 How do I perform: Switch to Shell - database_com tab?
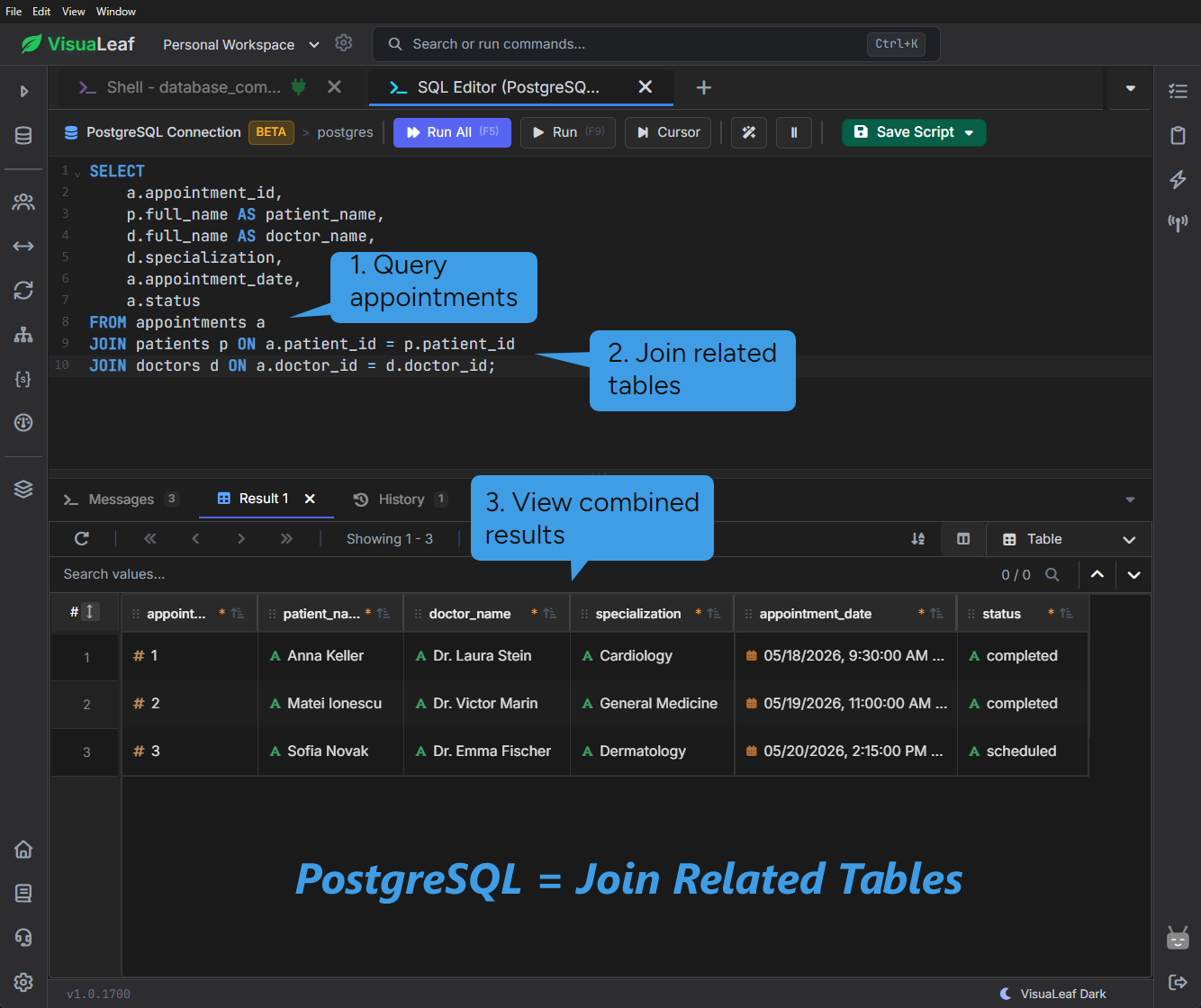[192, 87]
